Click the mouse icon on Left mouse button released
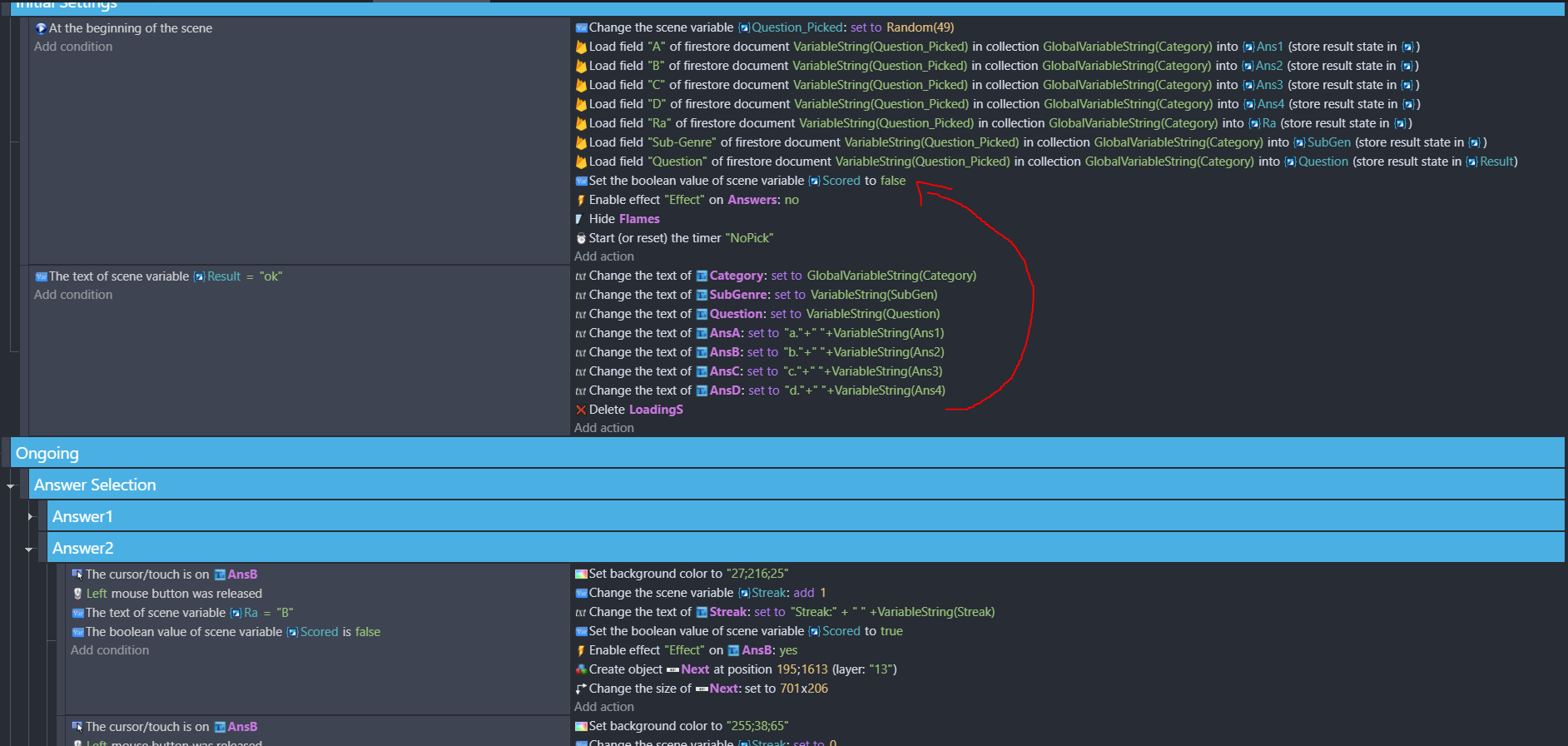 click(x=77, y=594)
